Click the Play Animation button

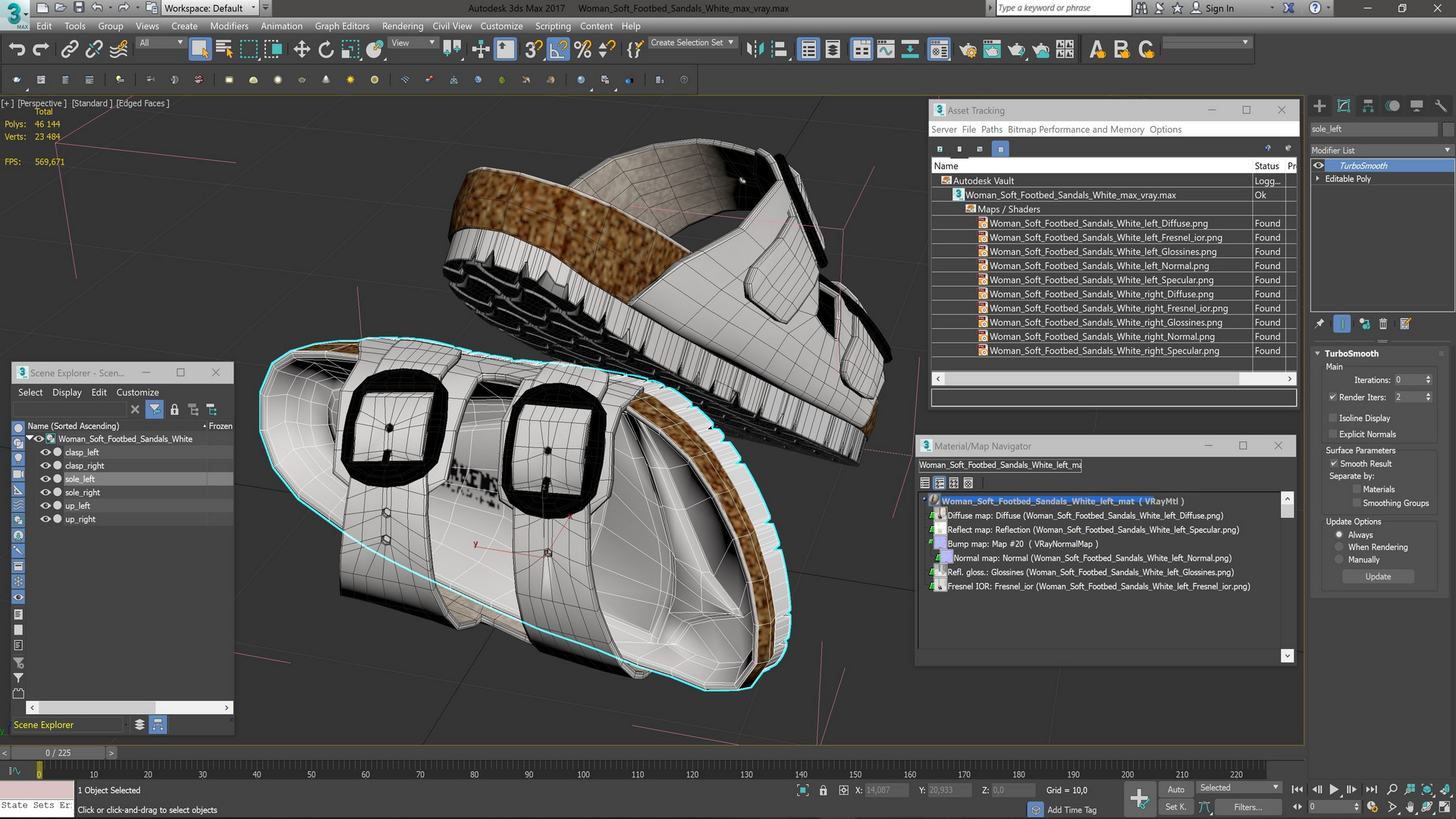click(1334, 789)
